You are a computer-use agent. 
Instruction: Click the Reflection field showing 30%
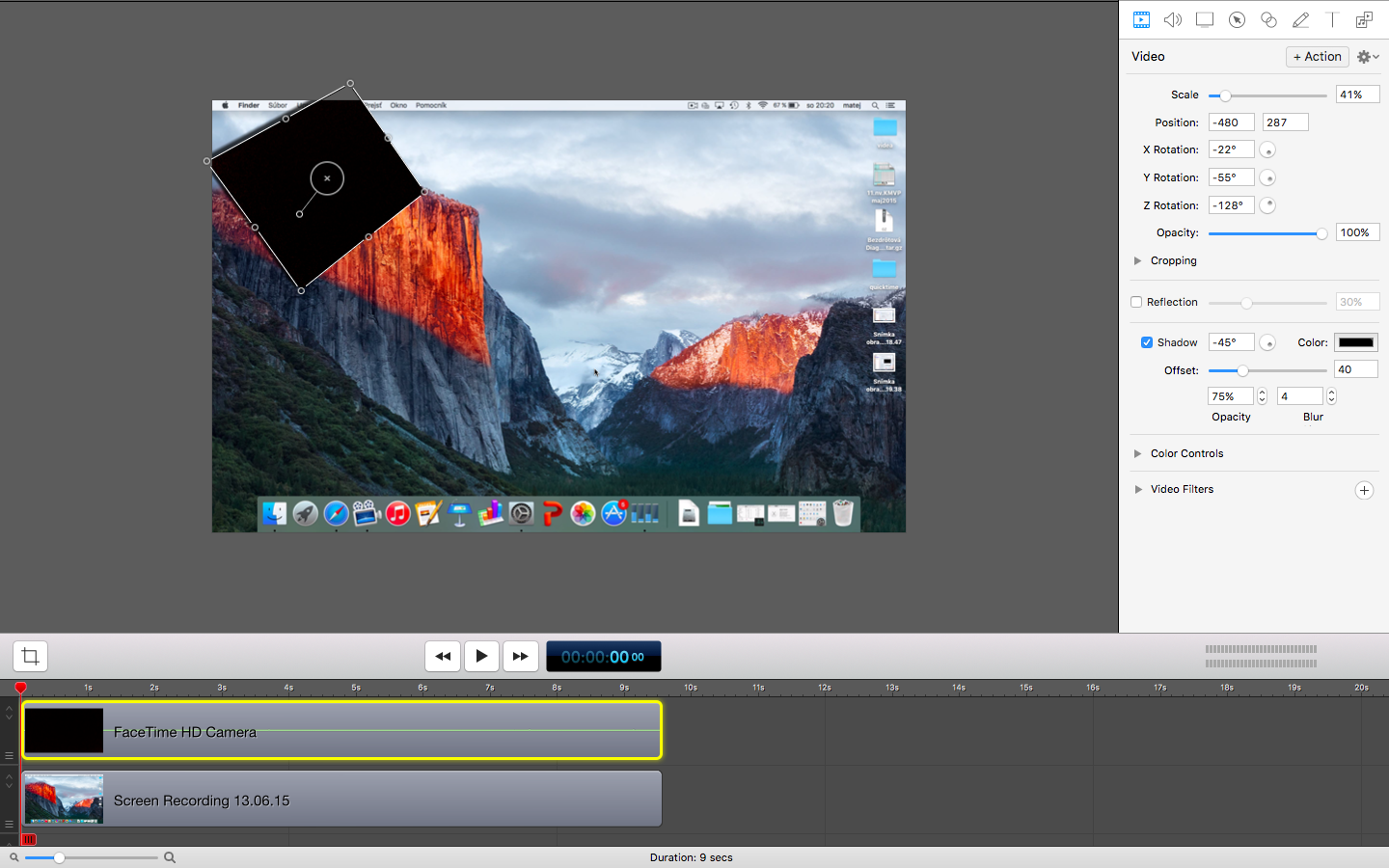[x=1357, y=302]
